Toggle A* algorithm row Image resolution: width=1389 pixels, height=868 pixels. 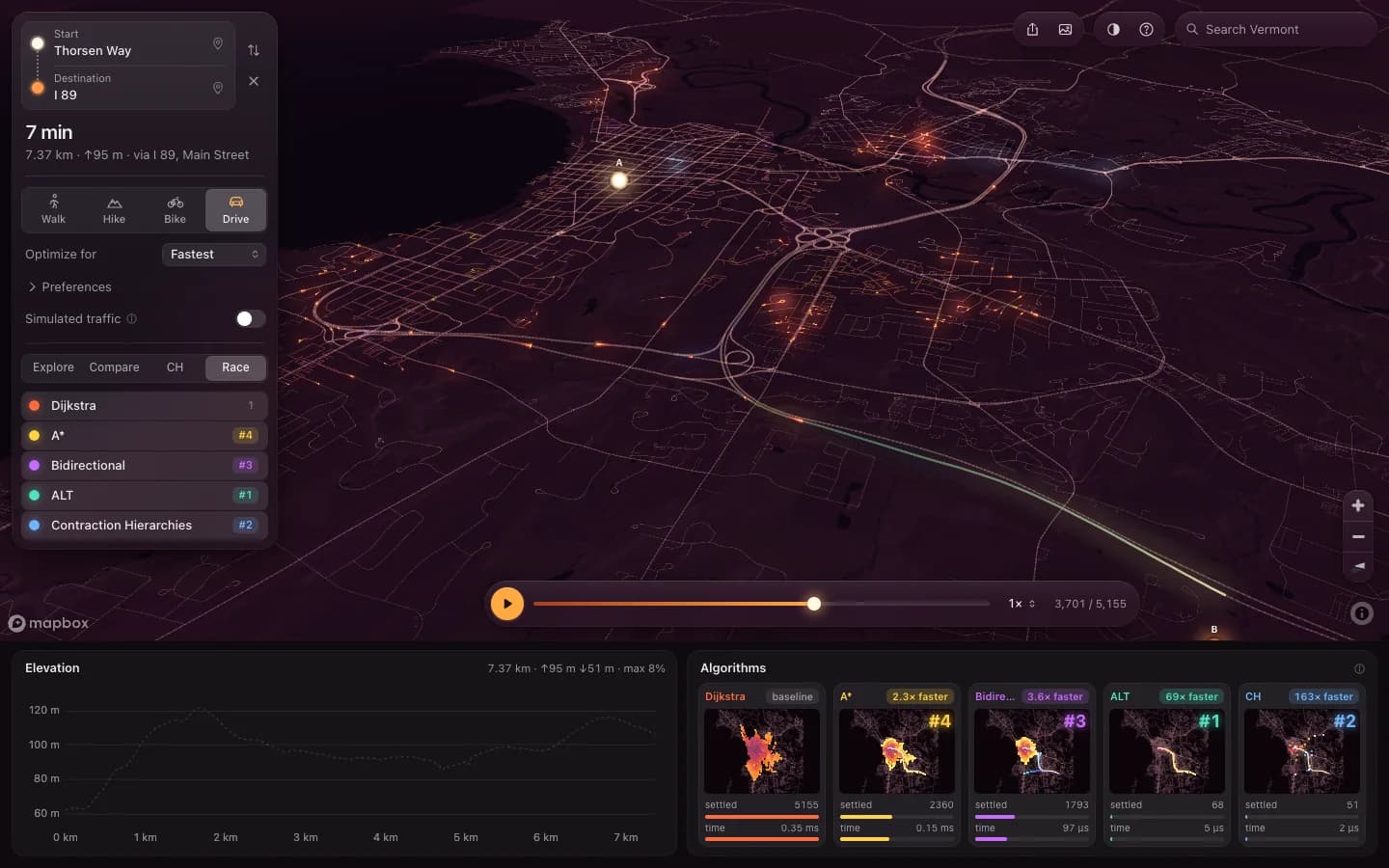point(144,435)
